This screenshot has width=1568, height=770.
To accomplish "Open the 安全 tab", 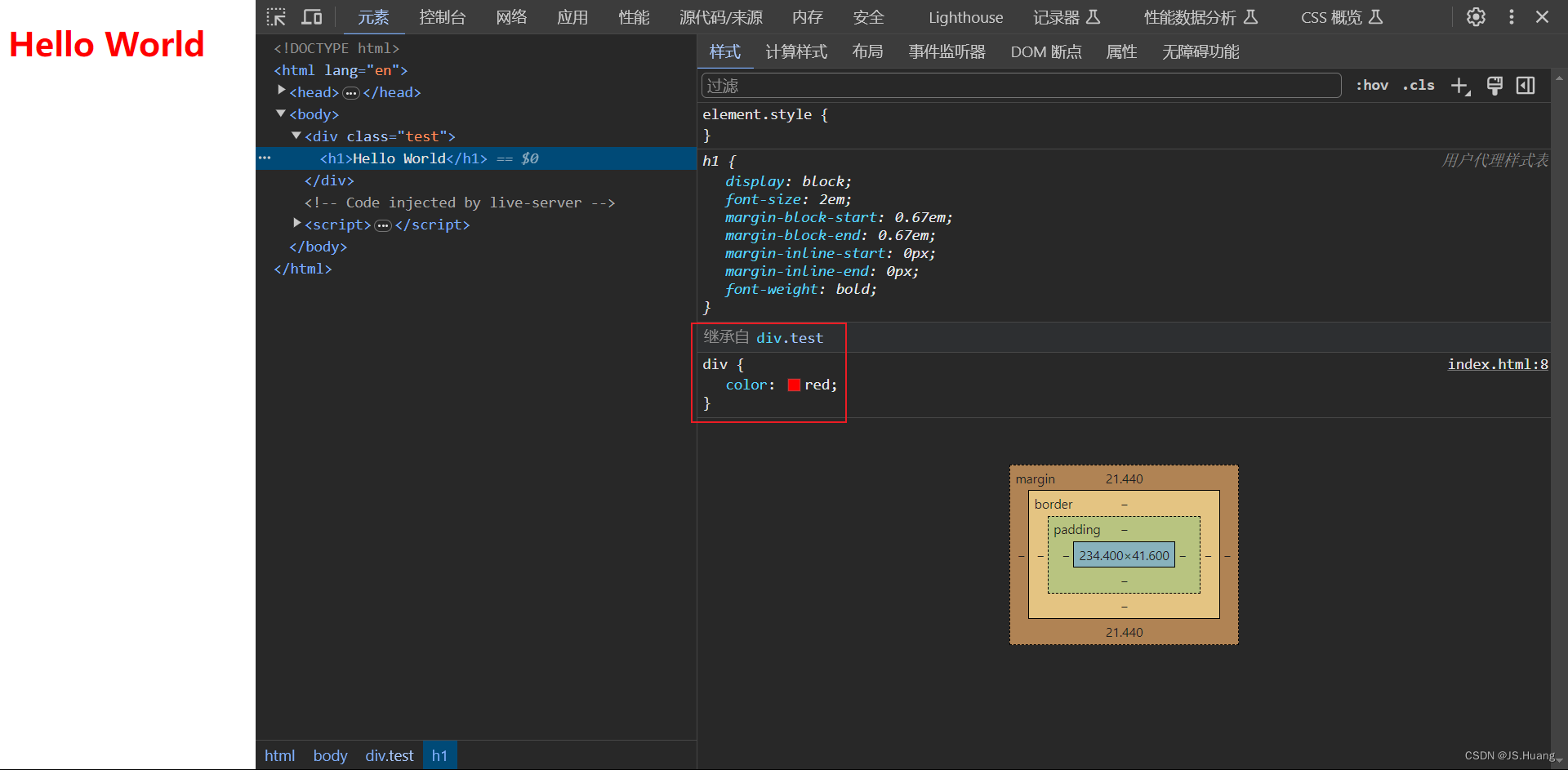I will pos(869,17).
